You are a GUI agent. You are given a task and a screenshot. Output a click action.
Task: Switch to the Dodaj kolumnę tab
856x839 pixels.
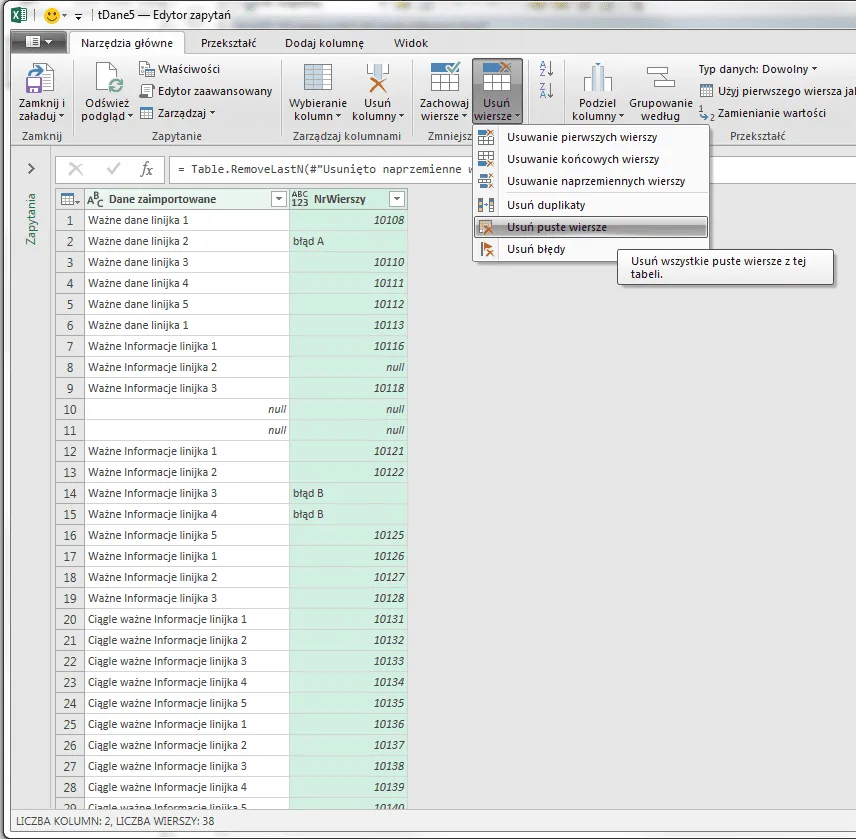(x=324, y=43)
